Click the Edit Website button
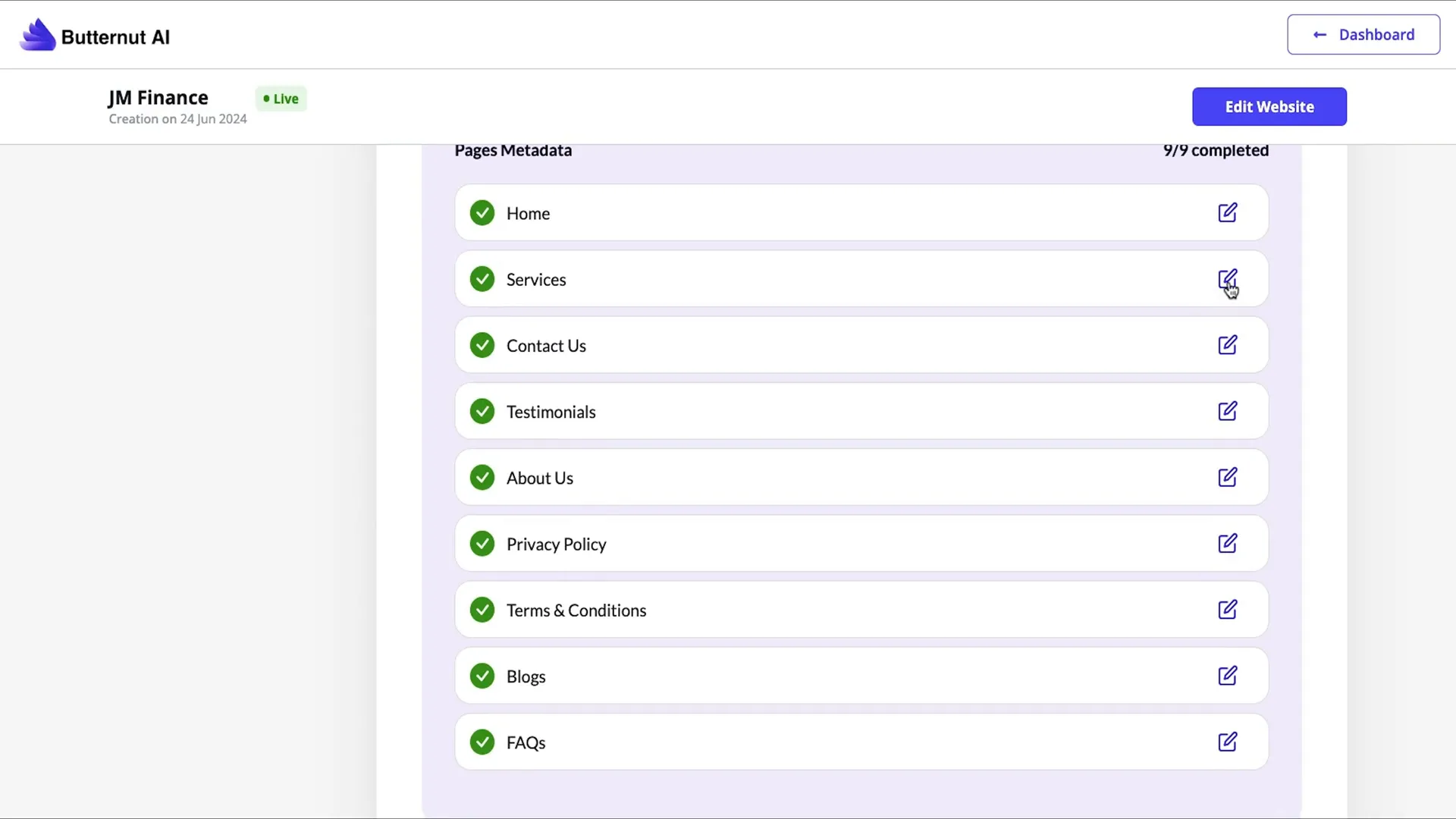Image resolution: width=1456 pixels, height=819 pixels. (x=1269, y=106)
